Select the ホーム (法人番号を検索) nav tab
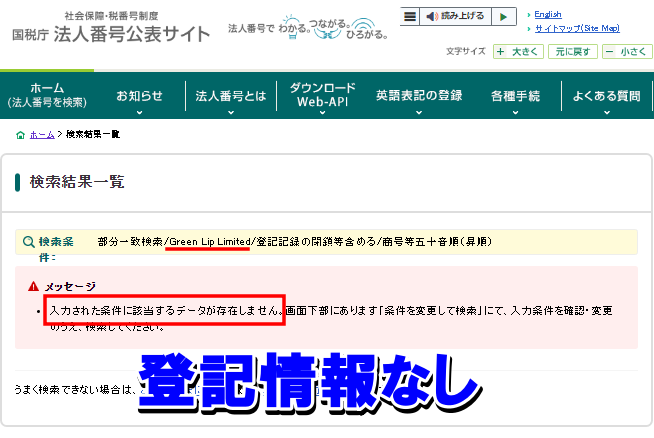The width and height of the screenshot is (654, 438). tap(47, 96)
